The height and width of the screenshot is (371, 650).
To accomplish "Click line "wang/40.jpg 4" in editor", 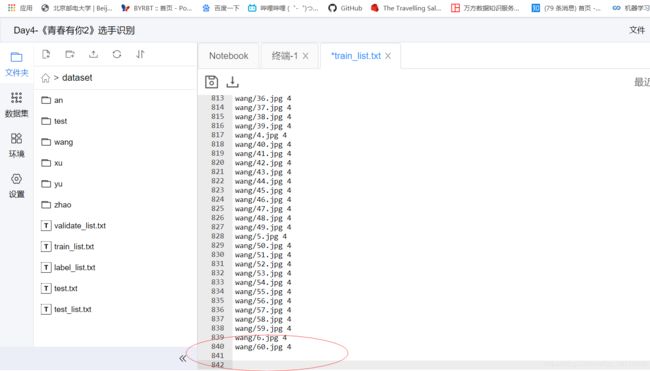I will 263,145.
